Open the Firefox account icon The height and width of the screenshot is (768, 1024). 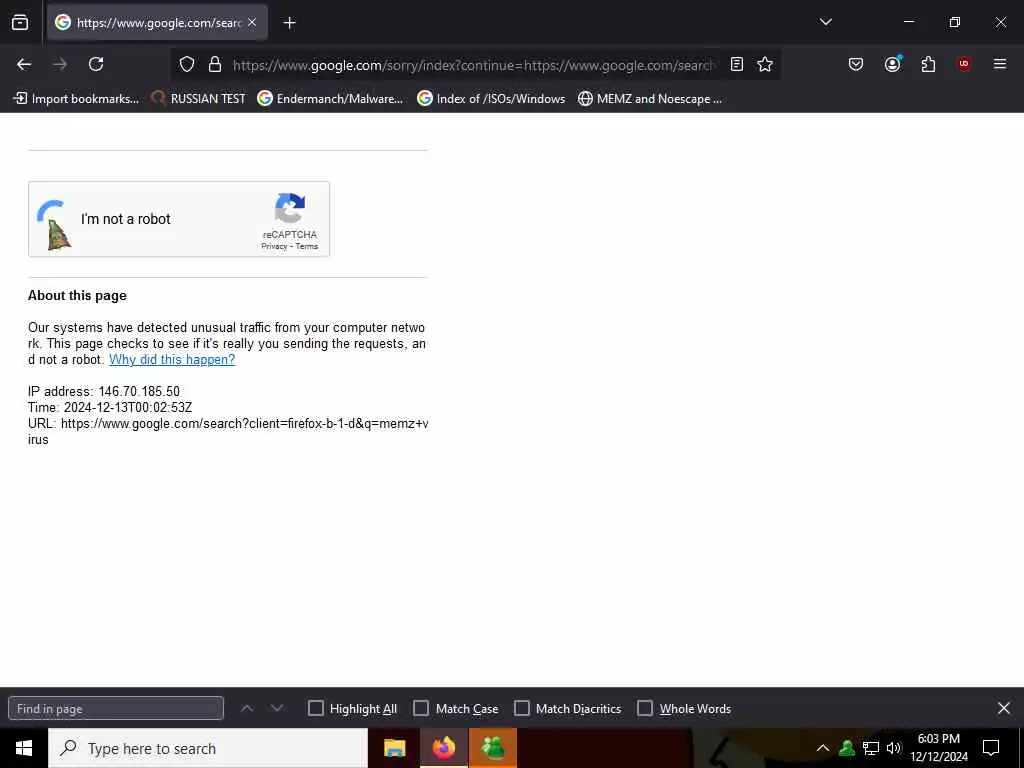click(893, 64)
